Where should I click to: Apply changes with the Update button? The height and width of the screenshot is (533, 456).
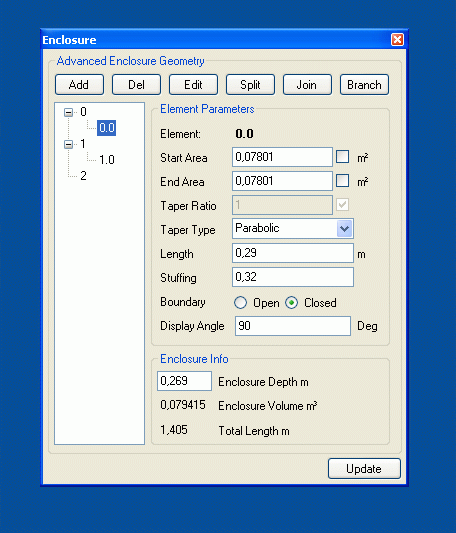pos(364,469)
